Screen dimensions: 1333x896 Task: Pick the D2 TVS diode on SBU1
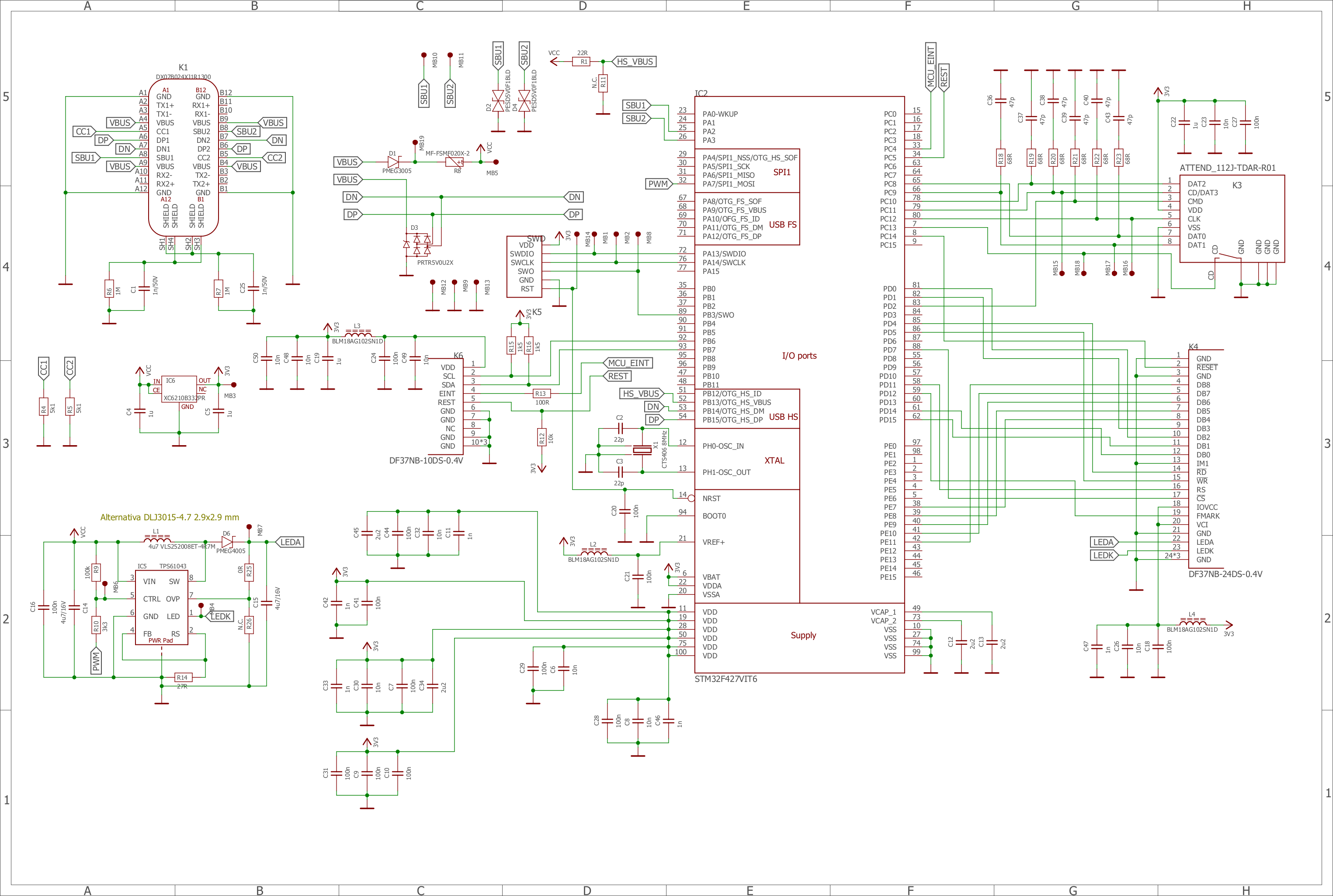click(x=498, y=100)
